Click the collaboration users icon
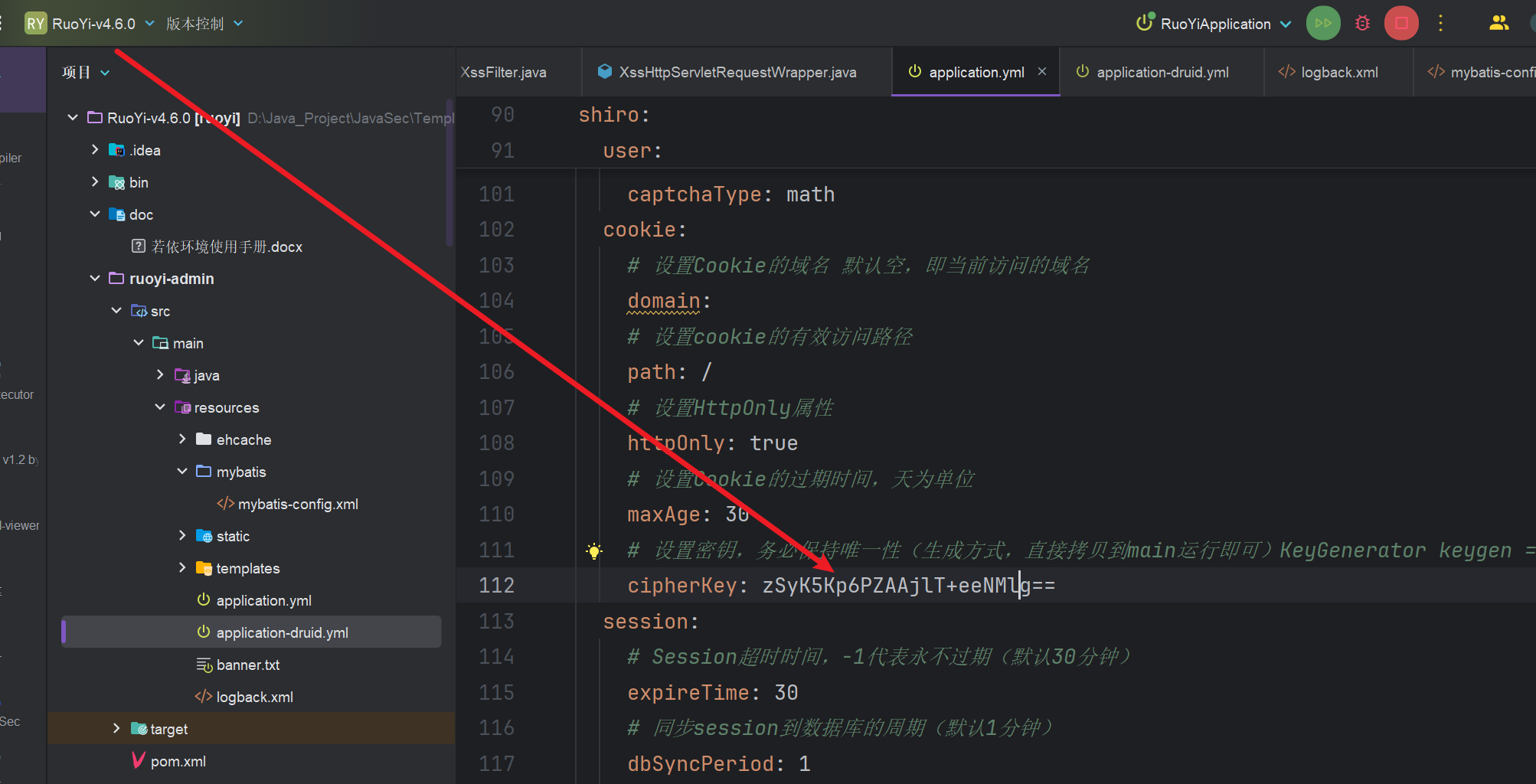 coord(1498,23)
